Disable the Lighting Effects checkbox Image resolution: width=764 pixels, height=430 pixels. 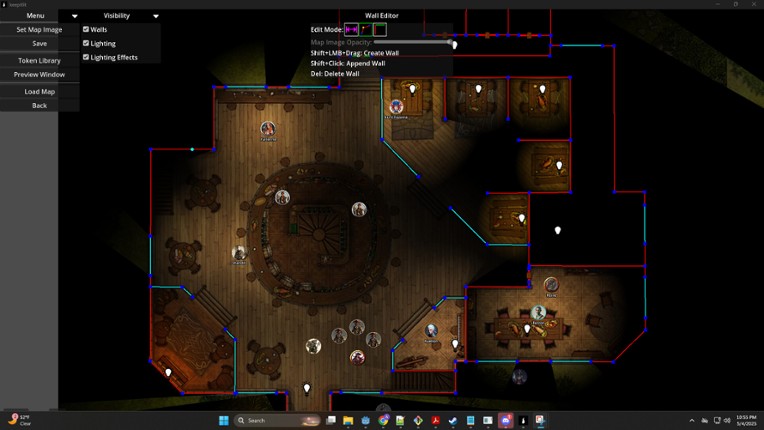coord(86,58)
